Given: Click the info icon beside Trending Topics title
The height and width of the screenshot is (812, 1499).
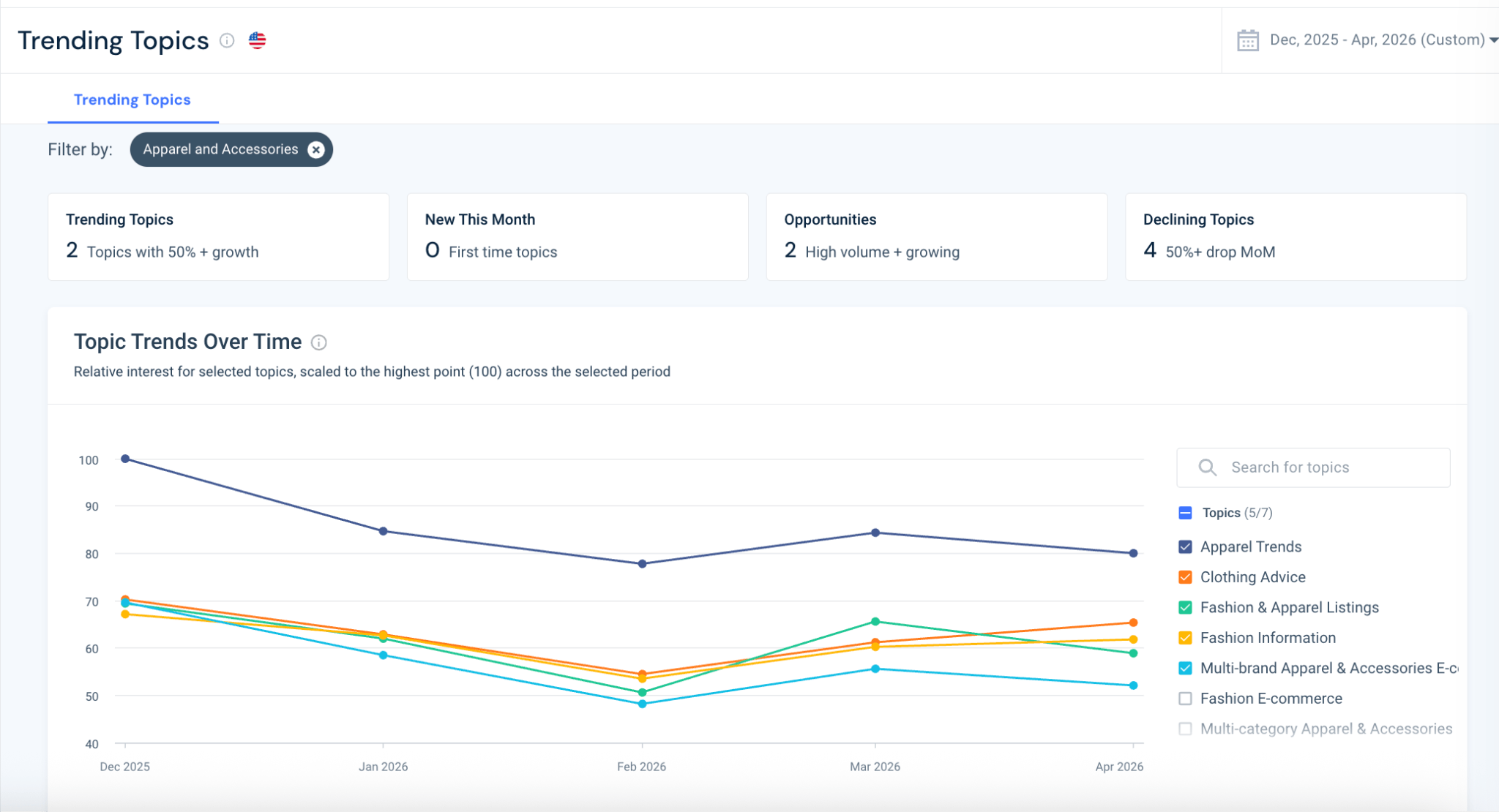Looking at the screenshot, I should coord(227,40).
